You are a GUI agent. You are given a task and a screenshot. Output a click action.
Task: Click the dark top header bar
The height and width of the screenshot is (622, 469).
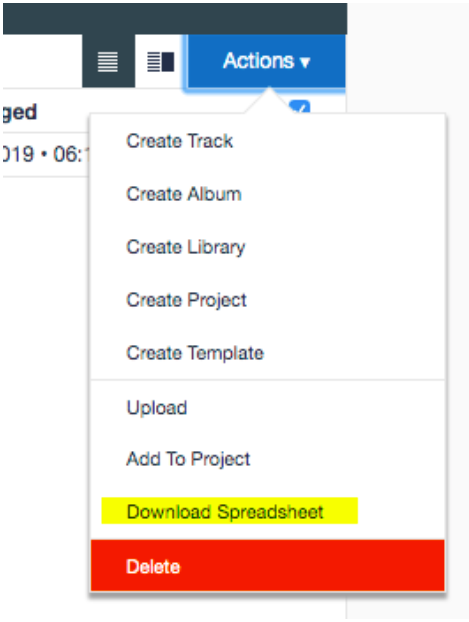pyautogui.click(x=175, y=19)
